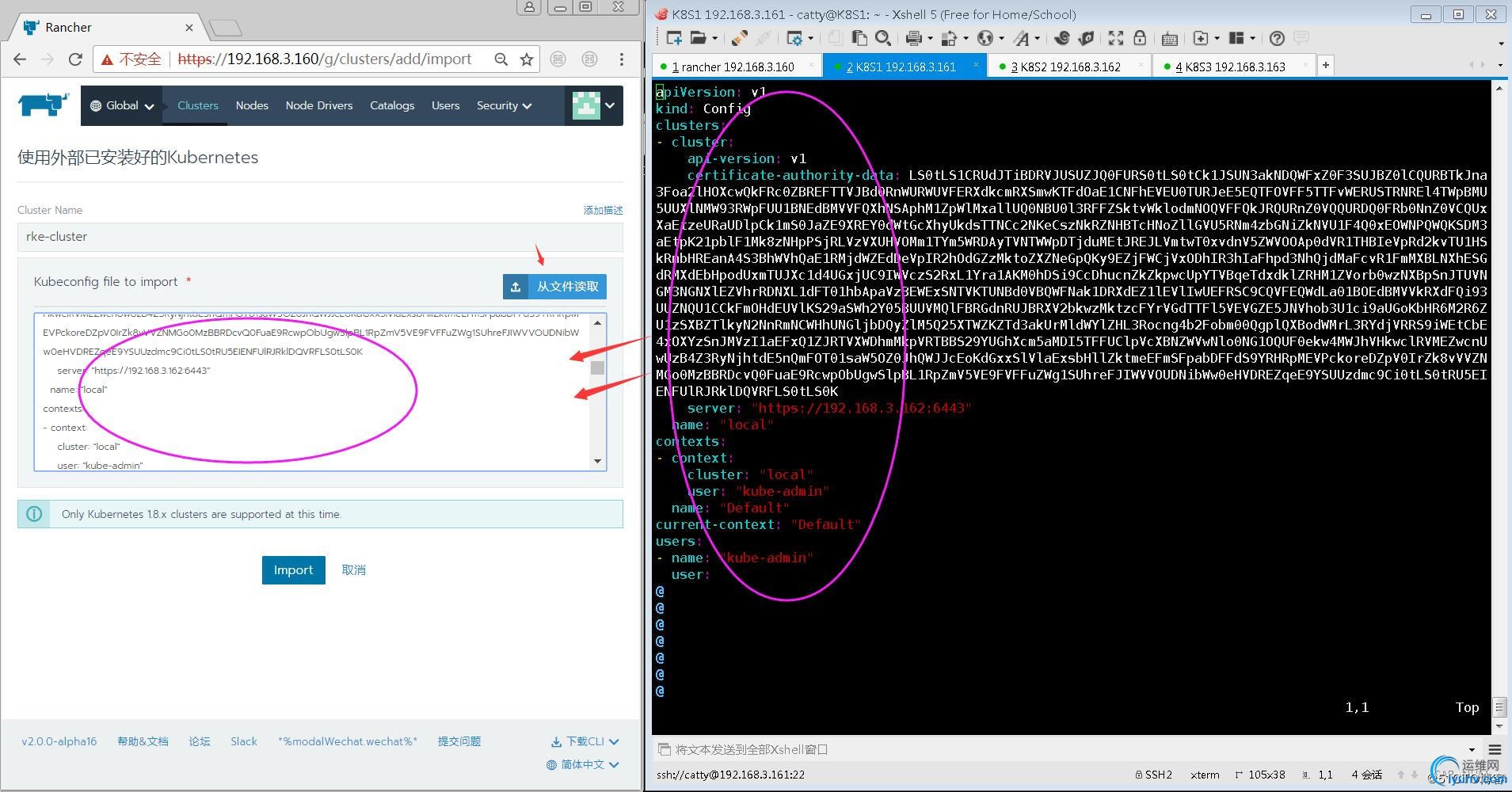1512x792 pixels.
Task: Open the Chrome three-dot menu
Action: [x=622, y=59]
